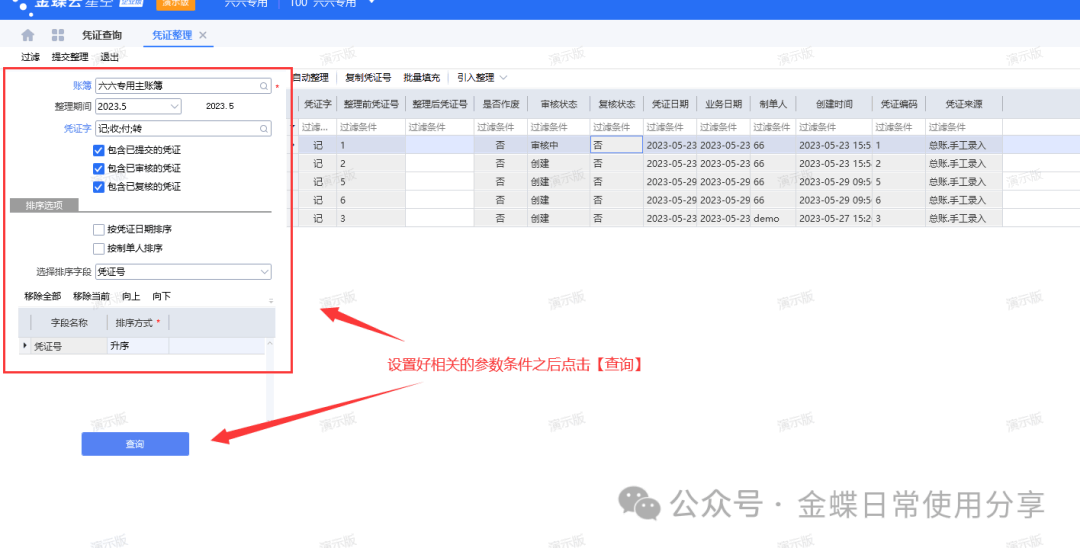Open the 整理期间 2023.5 dropdown

coord(174,106)
